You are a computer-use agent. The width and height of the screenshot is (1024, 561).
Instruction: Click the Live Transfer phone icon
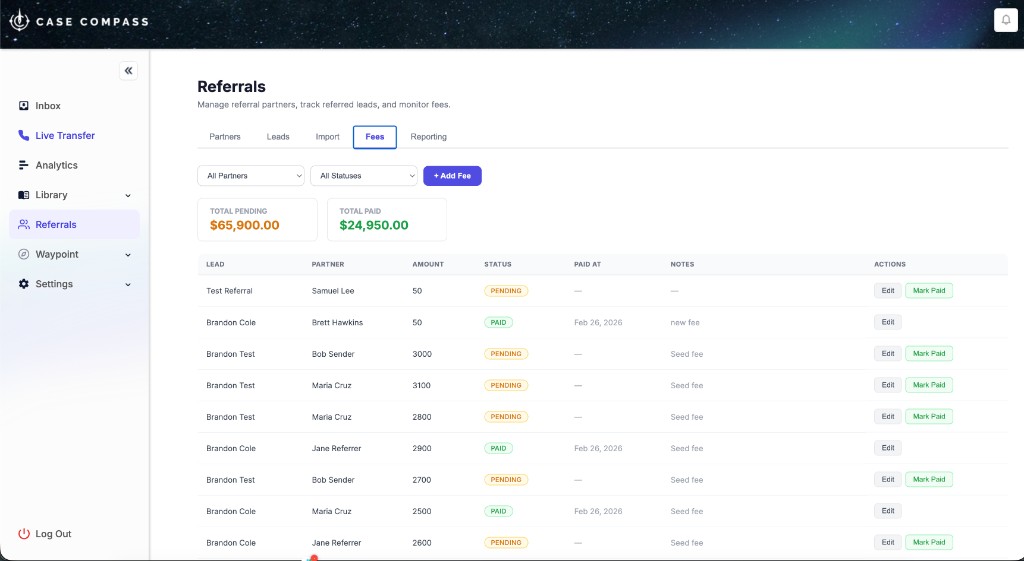[24, 135]
